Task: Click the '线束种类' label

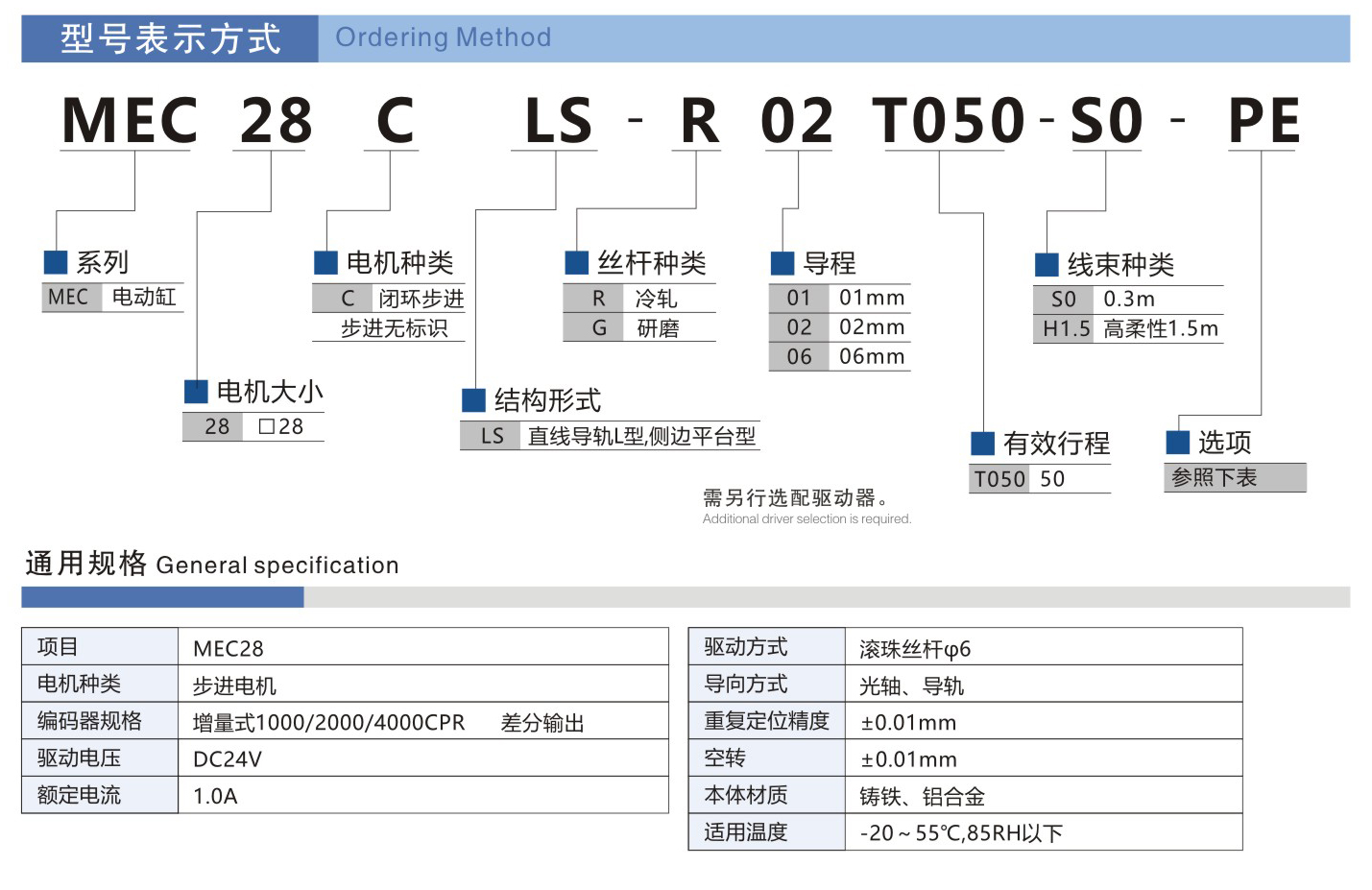Action: 1120,264
